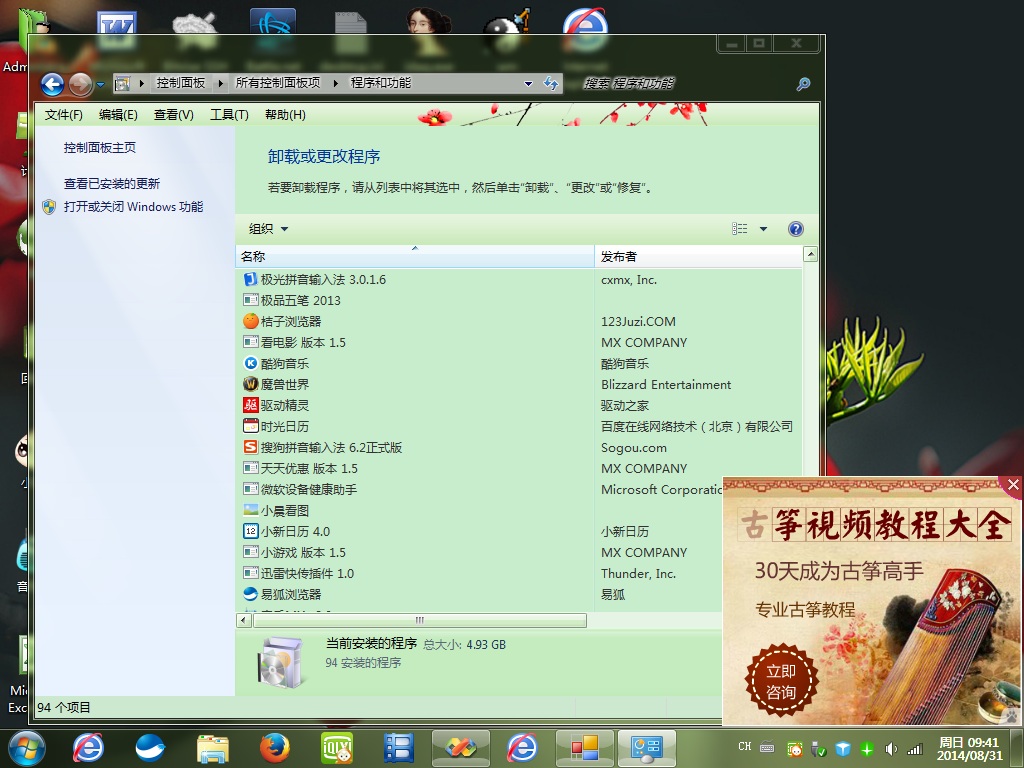Click the 搜索 程序和功能 search field

click(686, 84)
